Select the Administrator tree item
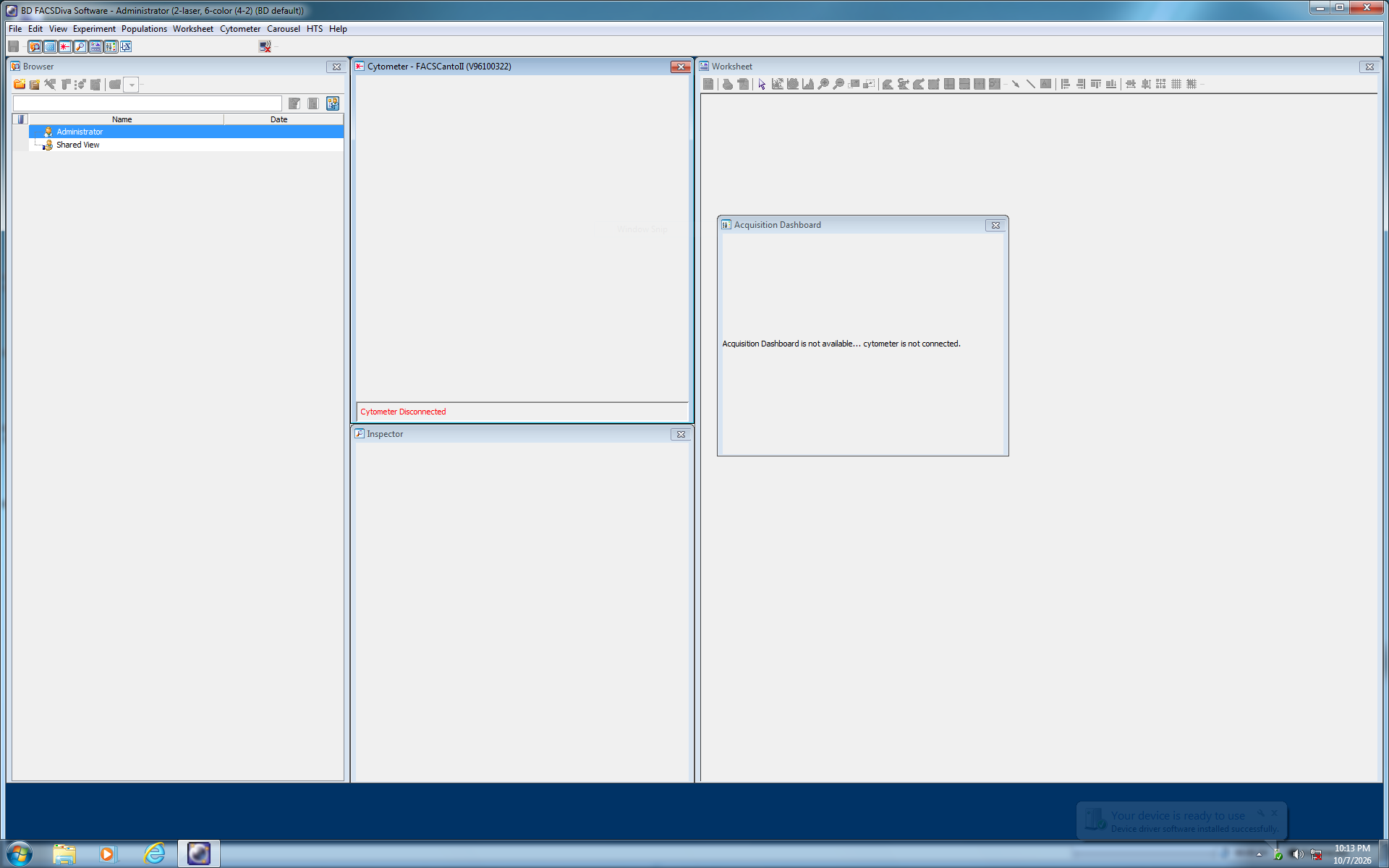1389x868 pixels. 80,132
